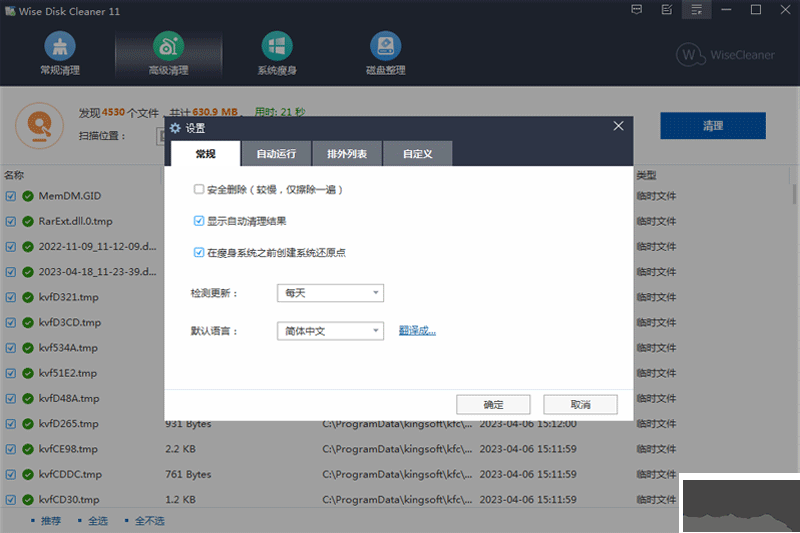The height and width of the screenshot is (533, 800).
Task: Open the 系统瘦身 slimming tool
Action: point(277,54)
